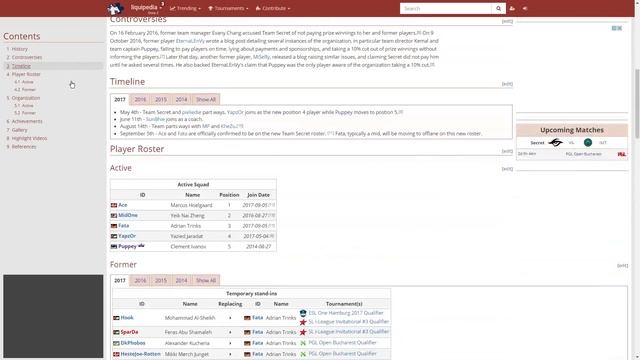
Task: Jump to Gallery in Contents
Action: (20, 130)
